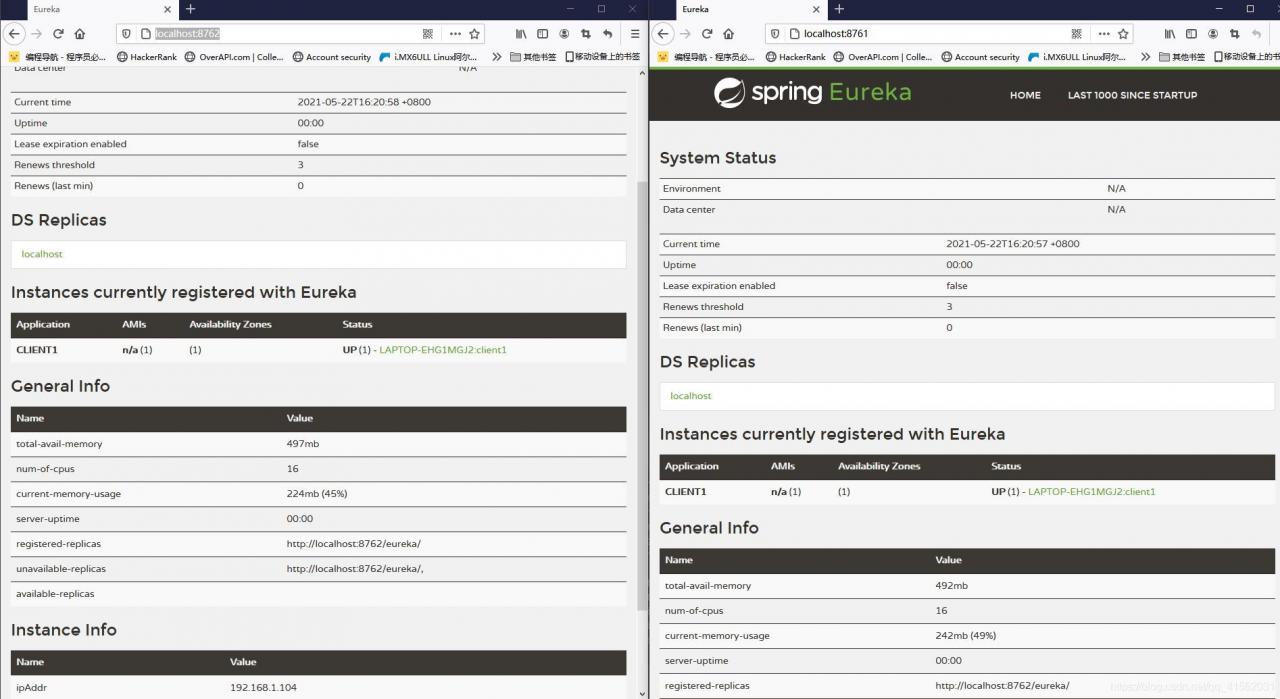Open Account security bookmark in 8761 window
1280x699 pixels.
tap(981, 57)
